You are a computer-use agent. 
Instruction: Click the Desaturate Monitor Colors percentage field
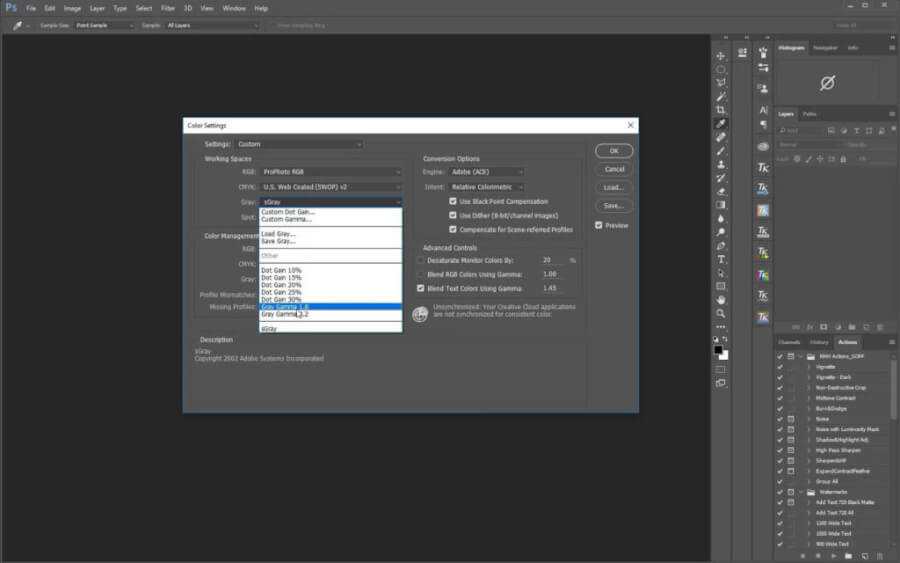[x=552, y=260]
